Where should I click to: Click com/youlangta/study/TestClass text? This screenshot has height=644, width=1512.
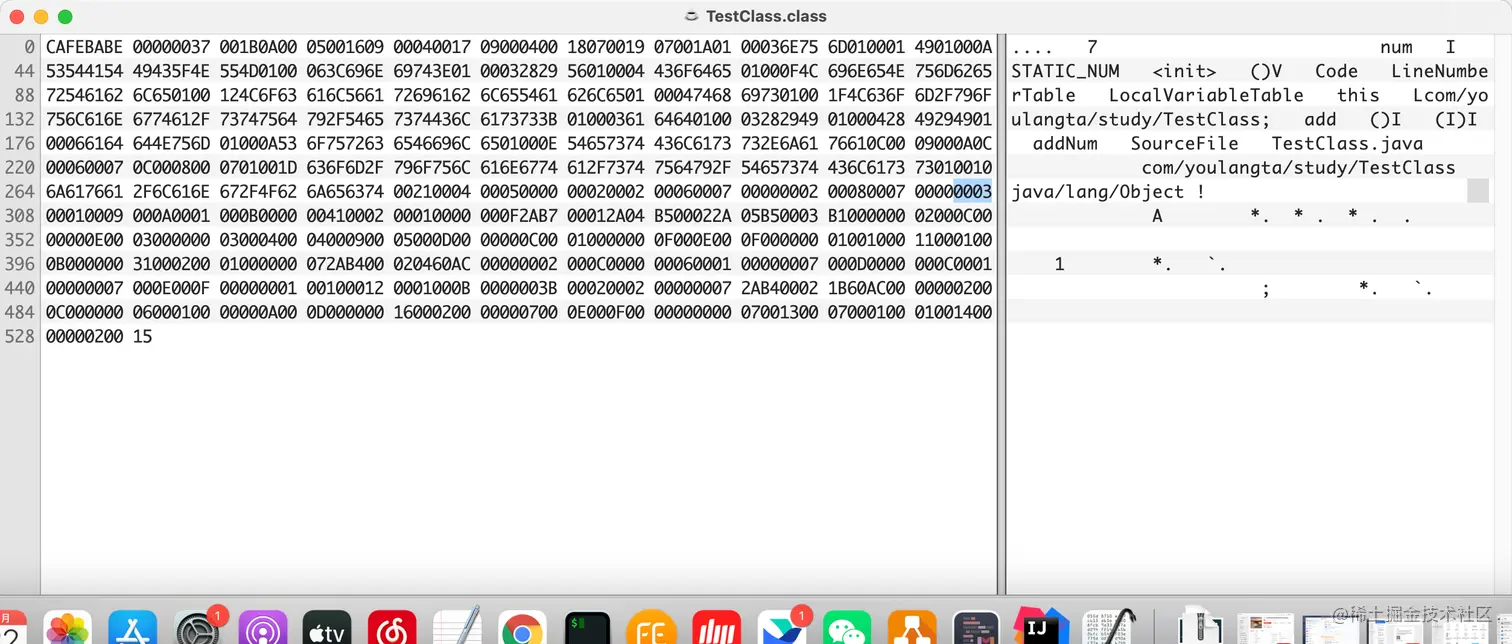tap(1298, 167)
